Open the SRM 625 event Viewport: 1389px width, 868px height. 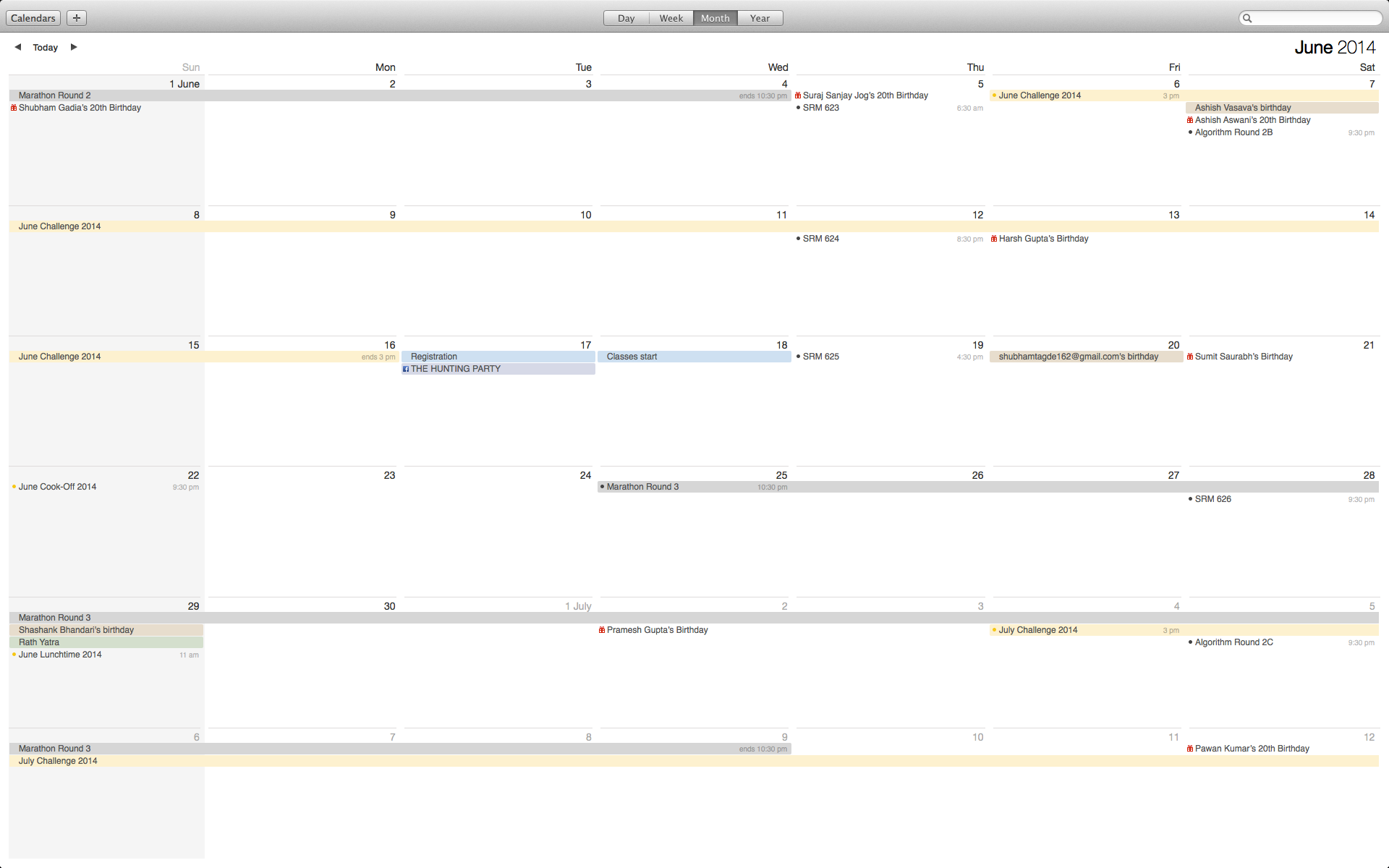point(821,357)
